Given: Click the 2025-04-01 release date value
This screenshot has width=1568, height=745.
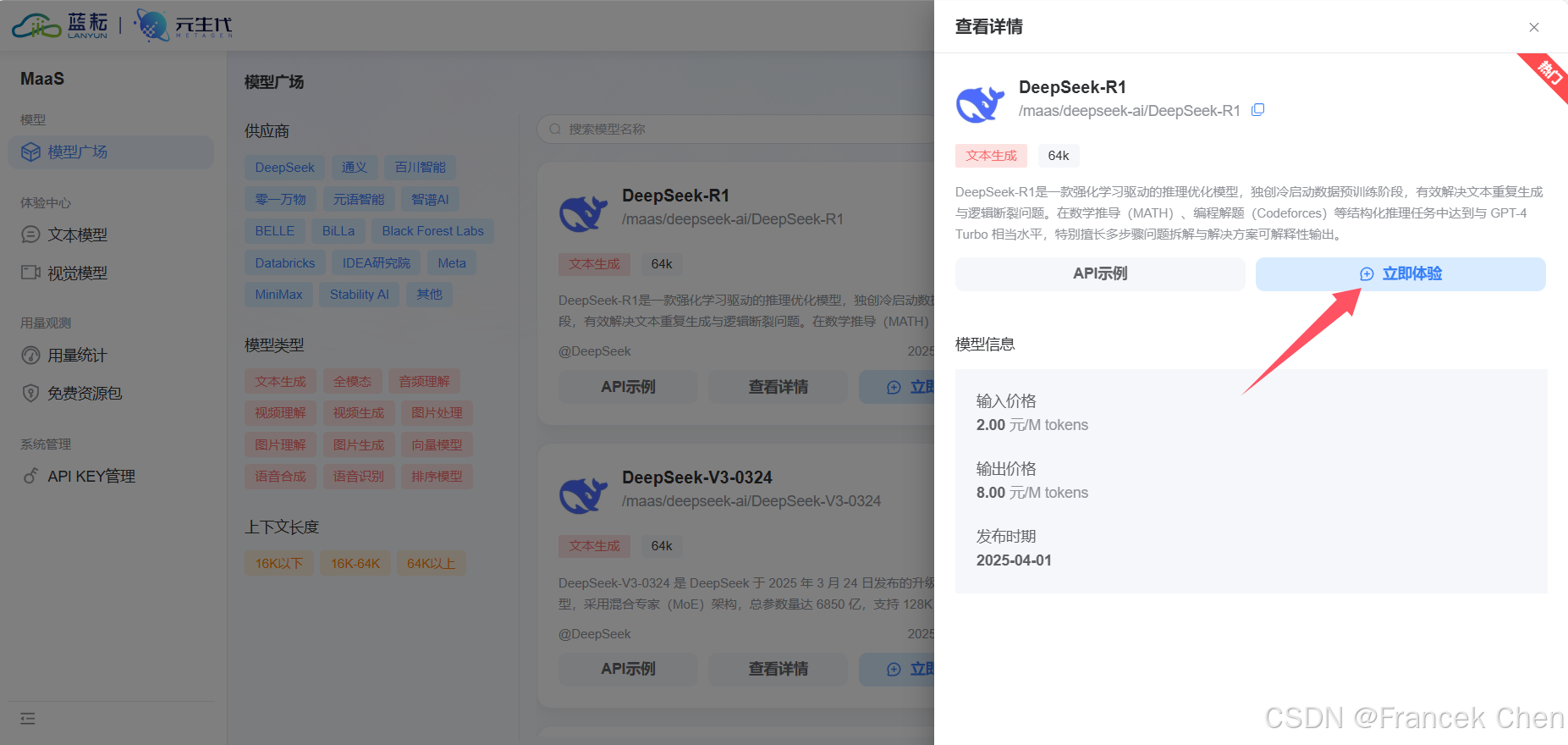Looking at the screenshot, I should (1014, 560).
